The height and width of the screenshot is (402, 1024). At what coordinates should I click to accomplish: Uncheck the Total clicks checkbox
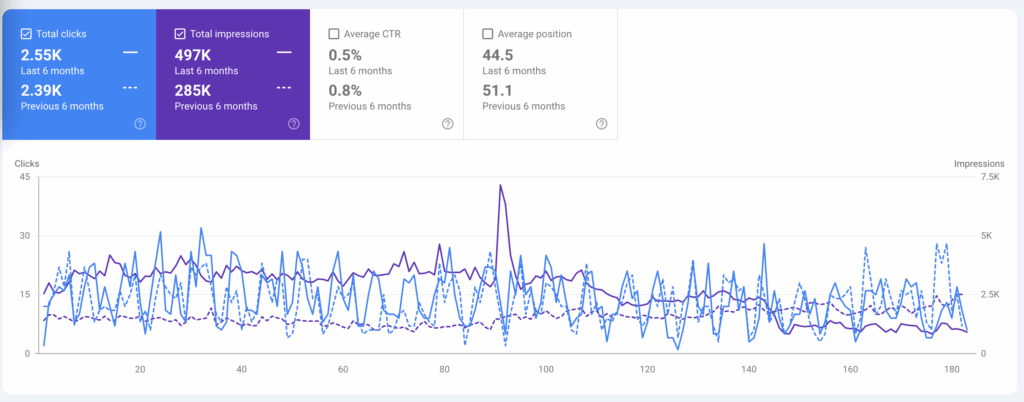point(26,33)
